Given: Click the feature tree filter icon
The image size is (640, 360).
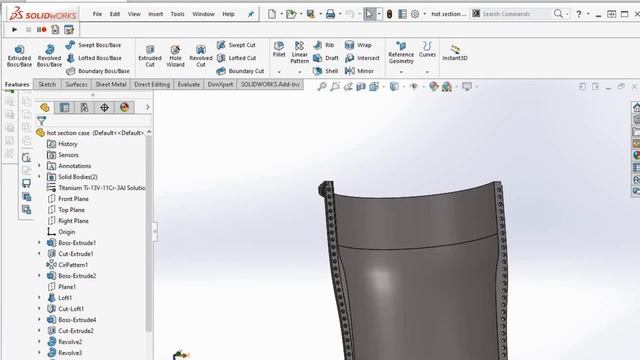Looking at the screenshot, I should coord(42,120).
